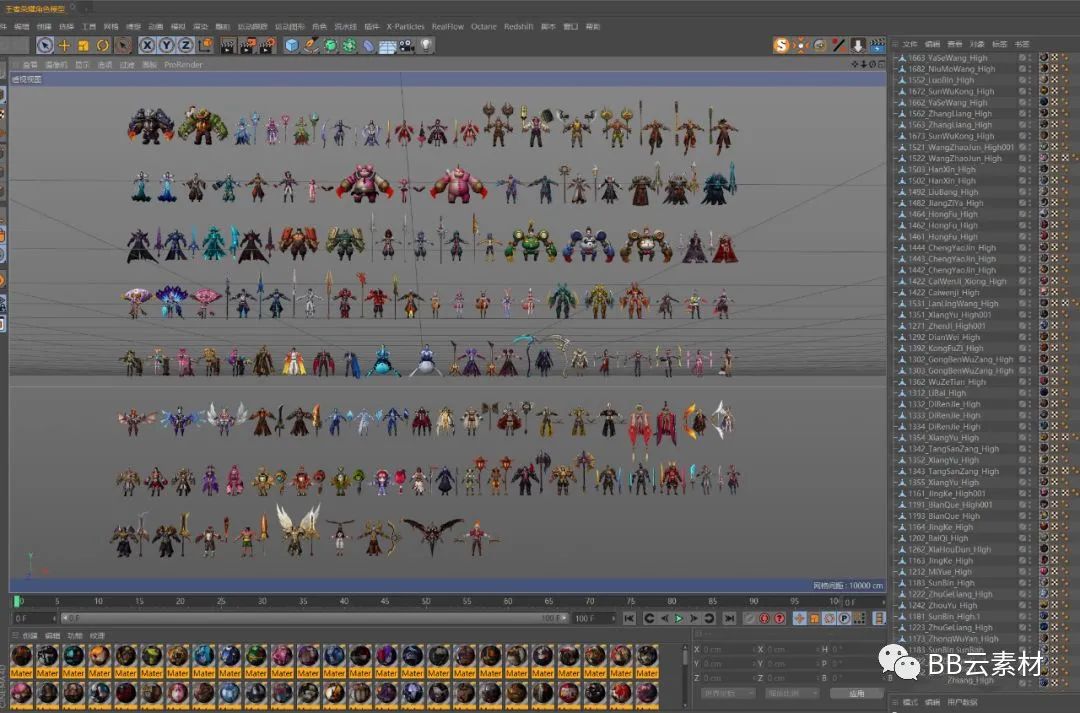The width and height of the screenshot is (1080, 713).
Task: Select the spline Pen tool icon
Action: [311, 45]
